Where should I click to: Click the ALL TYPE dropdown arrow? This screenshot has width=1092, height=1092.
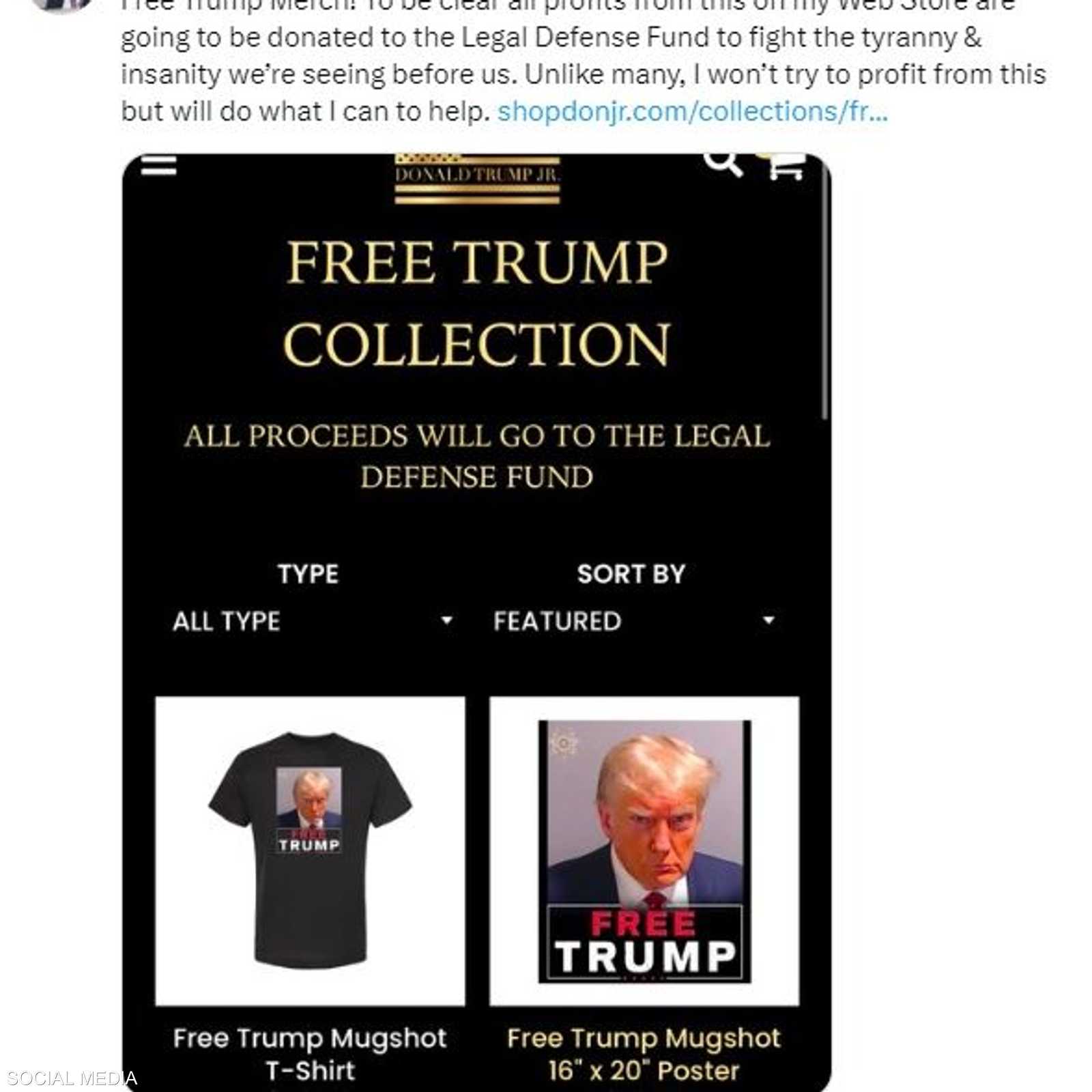(x=447, y=620)
